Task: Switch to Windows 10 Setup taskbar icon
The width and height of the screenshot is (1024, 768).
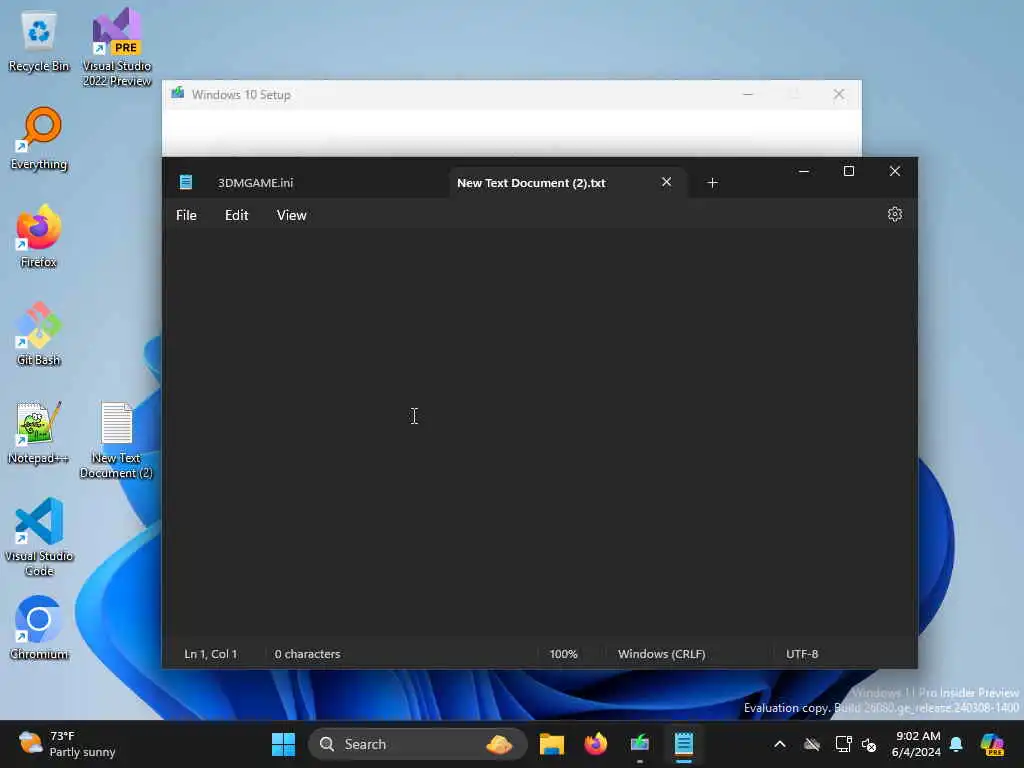Action: click(x=639, y=744)
